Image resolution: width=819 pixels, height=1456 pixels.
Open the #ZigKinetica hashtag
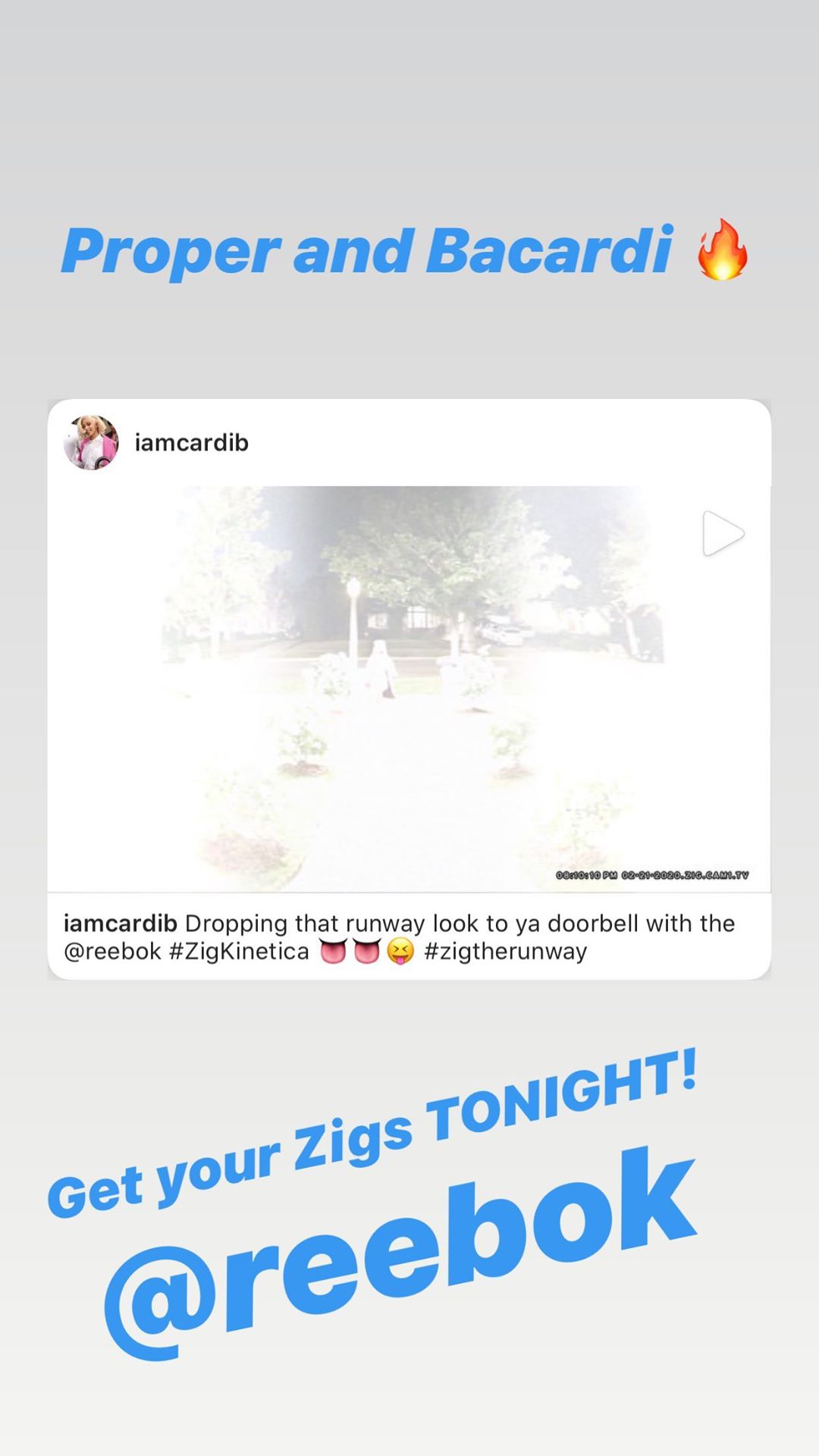point(239,951)
